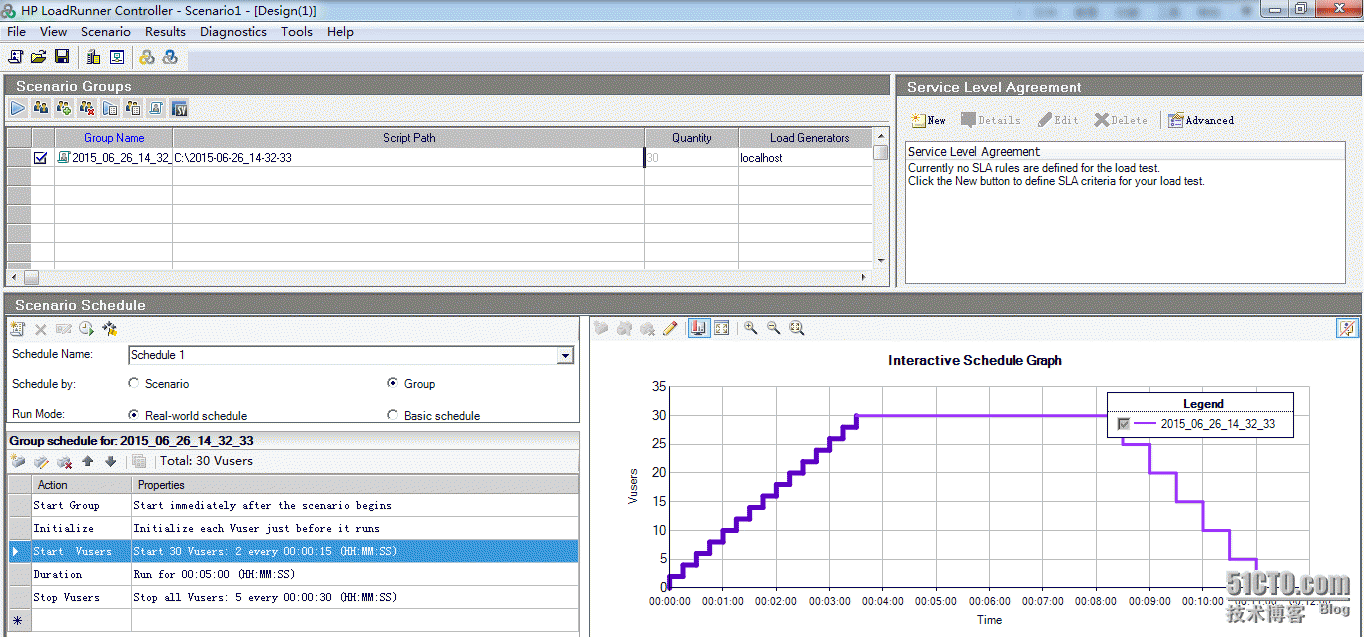Start the scenario with the blue play icon
The width and height of the screenshot is (1364, 637).
click(x=18, y=108)
